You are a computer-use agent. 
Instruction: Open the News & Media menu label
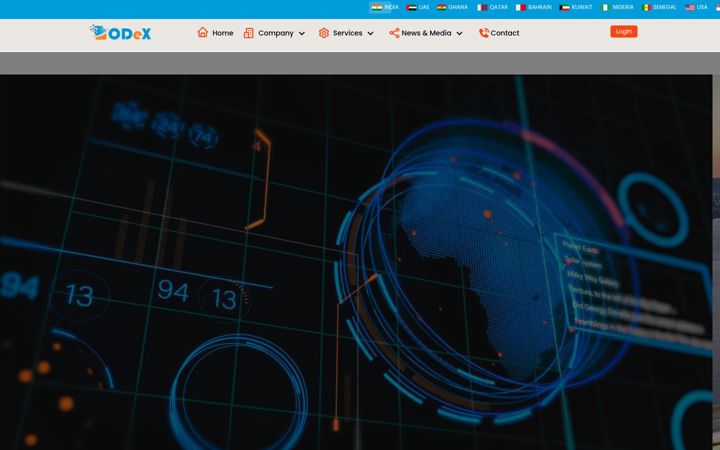[x=426, y=33]
